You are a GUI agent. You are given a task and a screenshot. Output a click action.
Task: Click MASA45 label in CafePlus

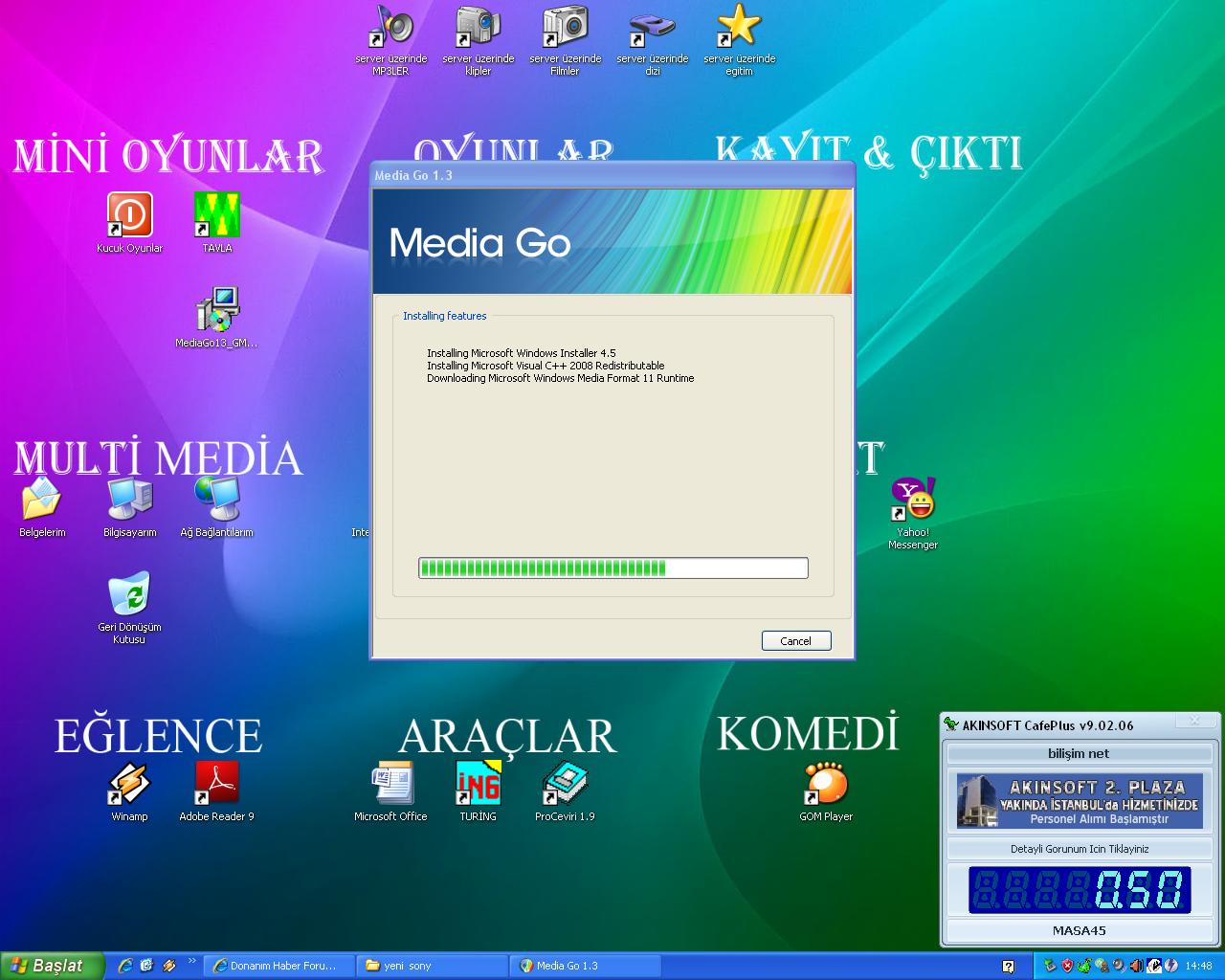[1079, 930]
